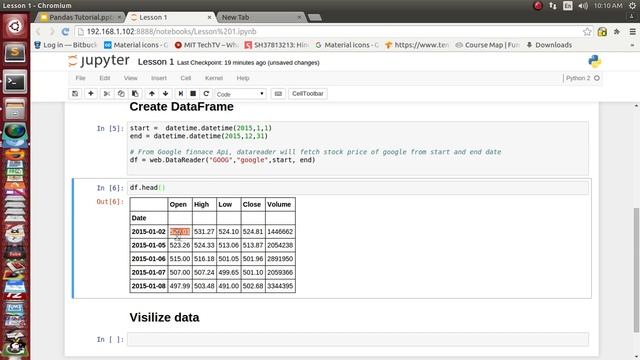The image size is (640, 360).
Task: Paste cell below icon in toolbar
Action: [135, 93]
